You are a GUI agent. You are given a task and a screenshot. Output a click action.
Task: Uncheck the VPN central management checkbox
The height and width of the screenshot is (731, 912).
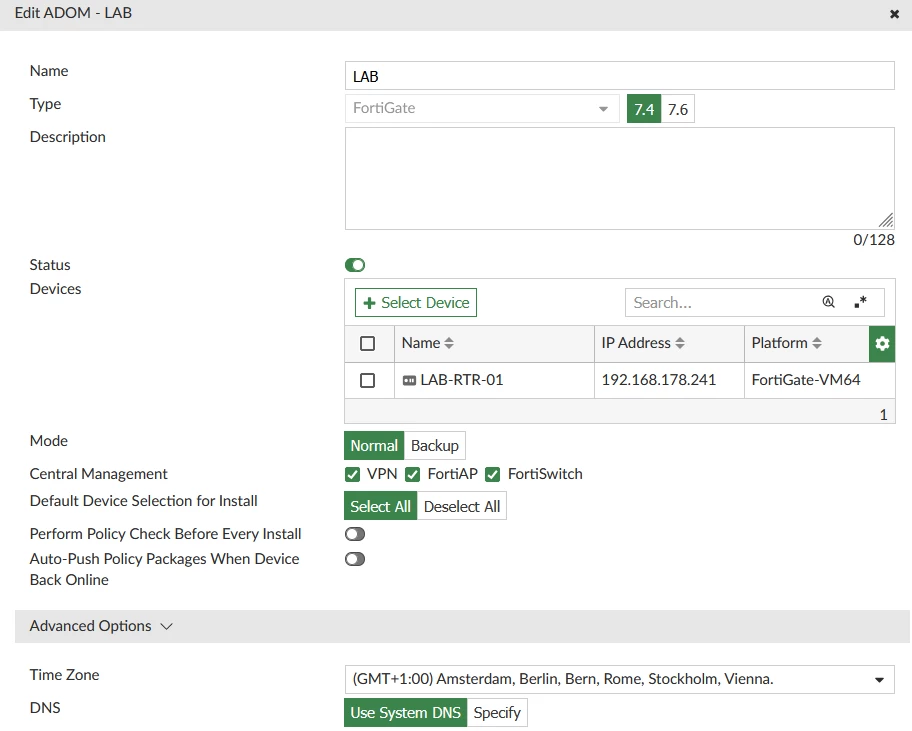[x=352, y=475]
